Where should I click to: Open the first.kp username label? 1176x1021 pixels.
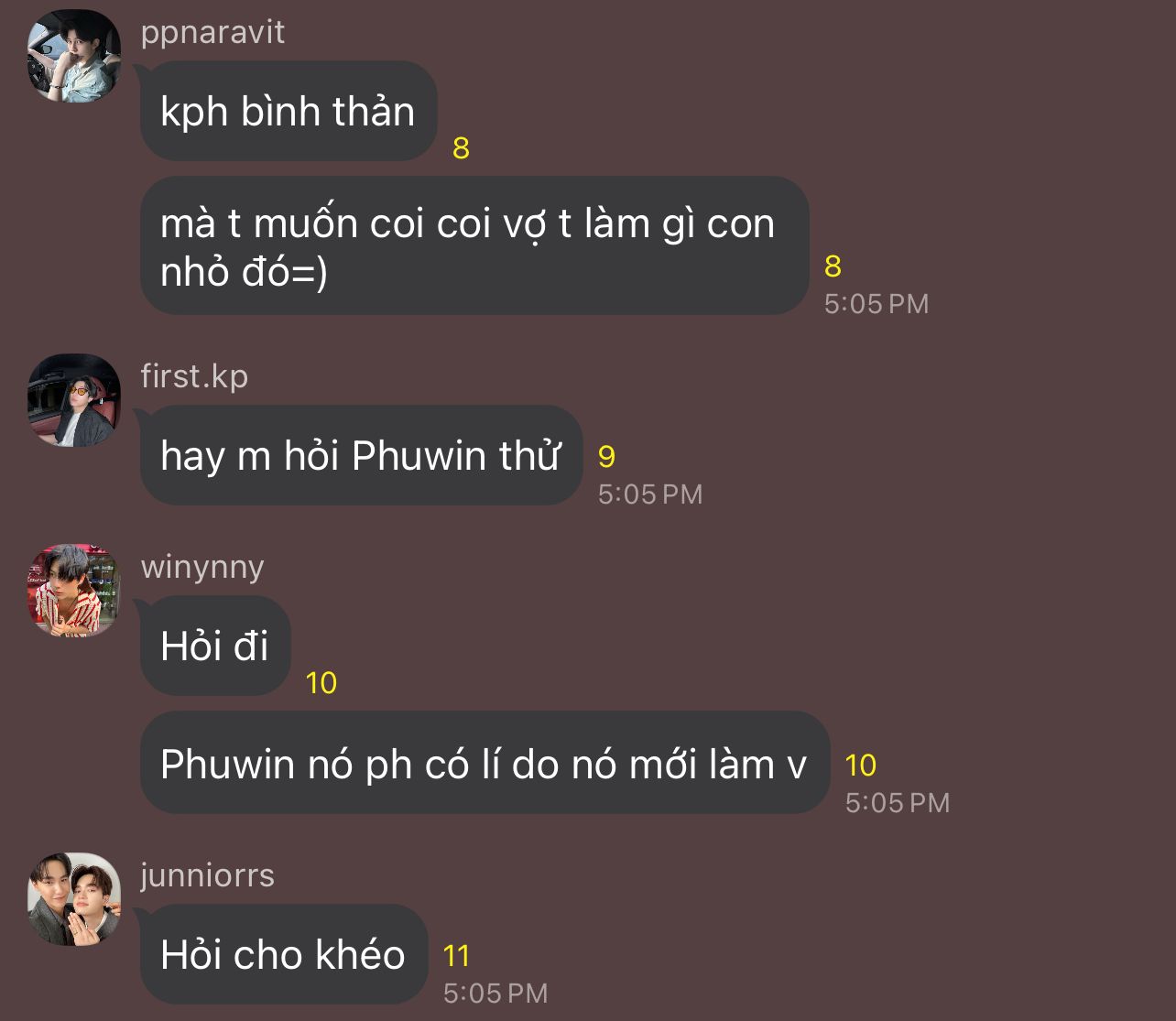[x=194, y=376]
